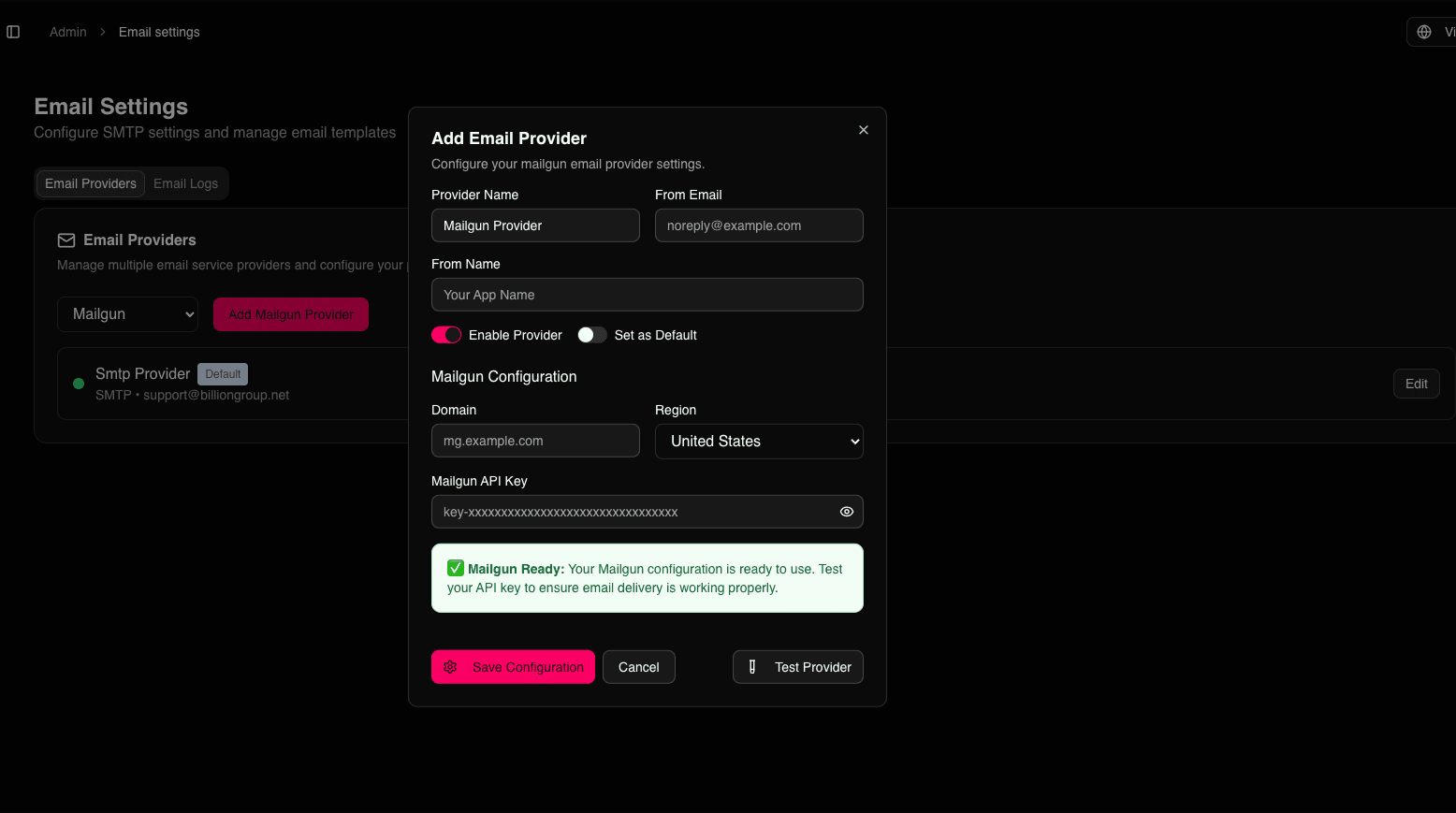Image resolution: width=1456 pixels, height=813 pixels.
Task: Focus the Provider Name field
Action: pyautogui.click(x=535, y=225)
